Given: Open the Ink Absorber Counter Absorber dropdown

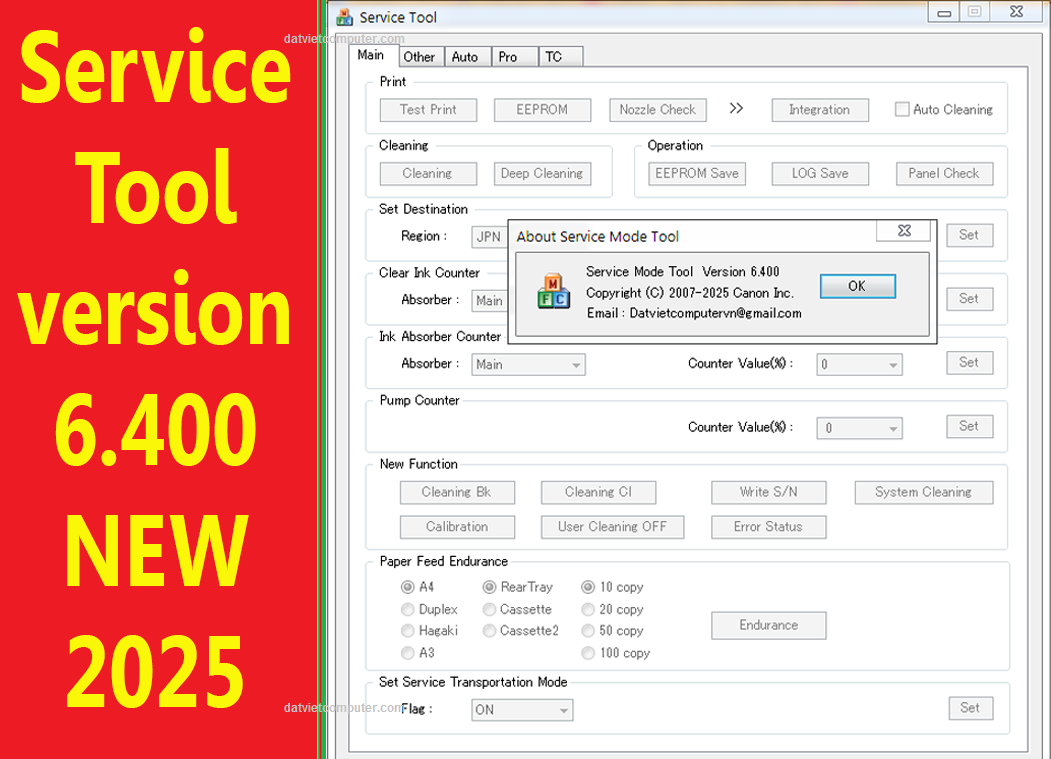Looking at the screenshot, I should click(x=528, y=365).
